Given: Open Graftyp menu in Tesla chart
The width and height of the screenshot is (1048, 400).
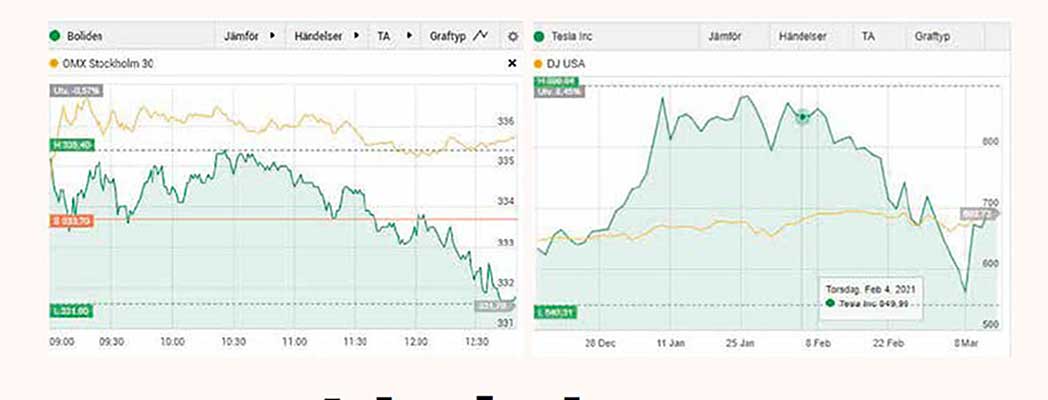Looking at the screenshot, I should 931,36.
